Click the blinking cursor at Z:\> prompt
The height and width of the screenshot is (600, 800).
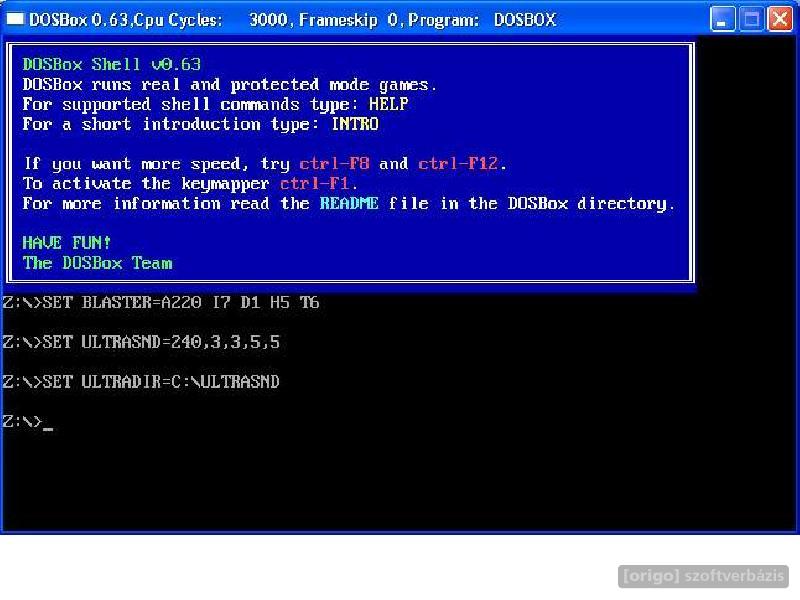click(x=48, y=428)
